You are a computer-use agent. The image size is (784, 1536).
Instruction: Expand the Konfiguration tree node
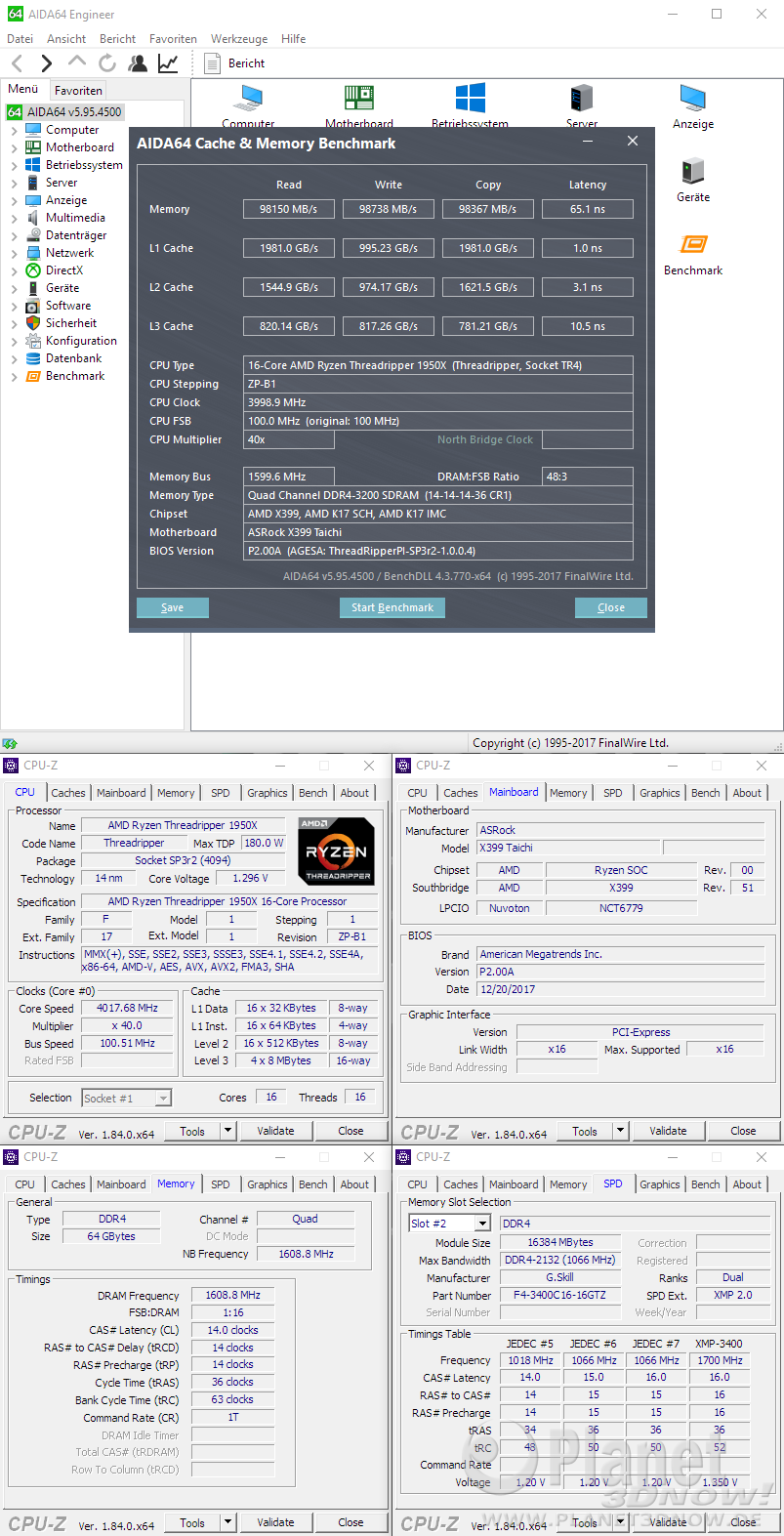[14, 341]
